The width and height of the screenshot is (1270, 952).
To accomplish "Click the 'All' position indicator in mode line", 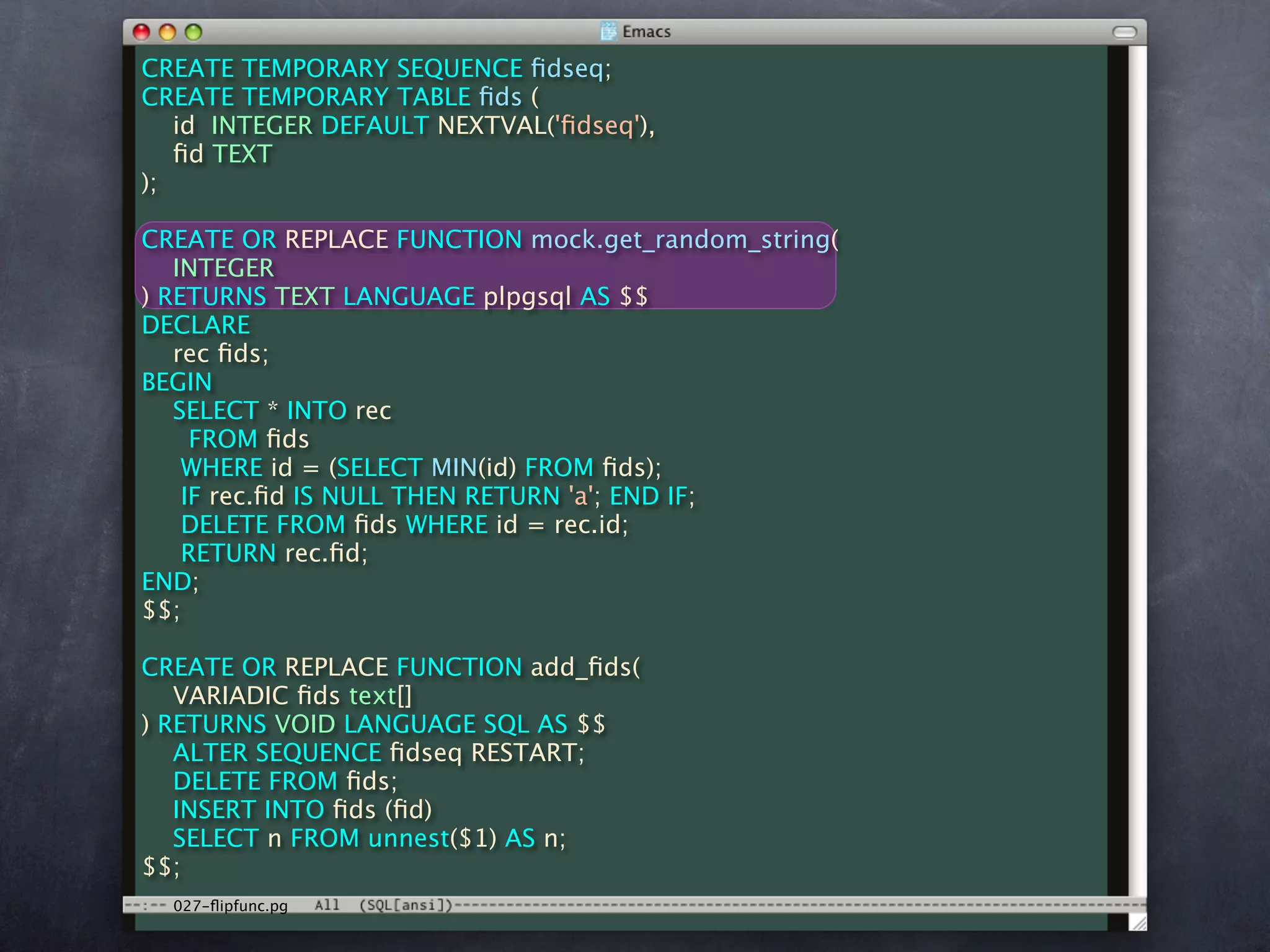I will coord(327,905).
